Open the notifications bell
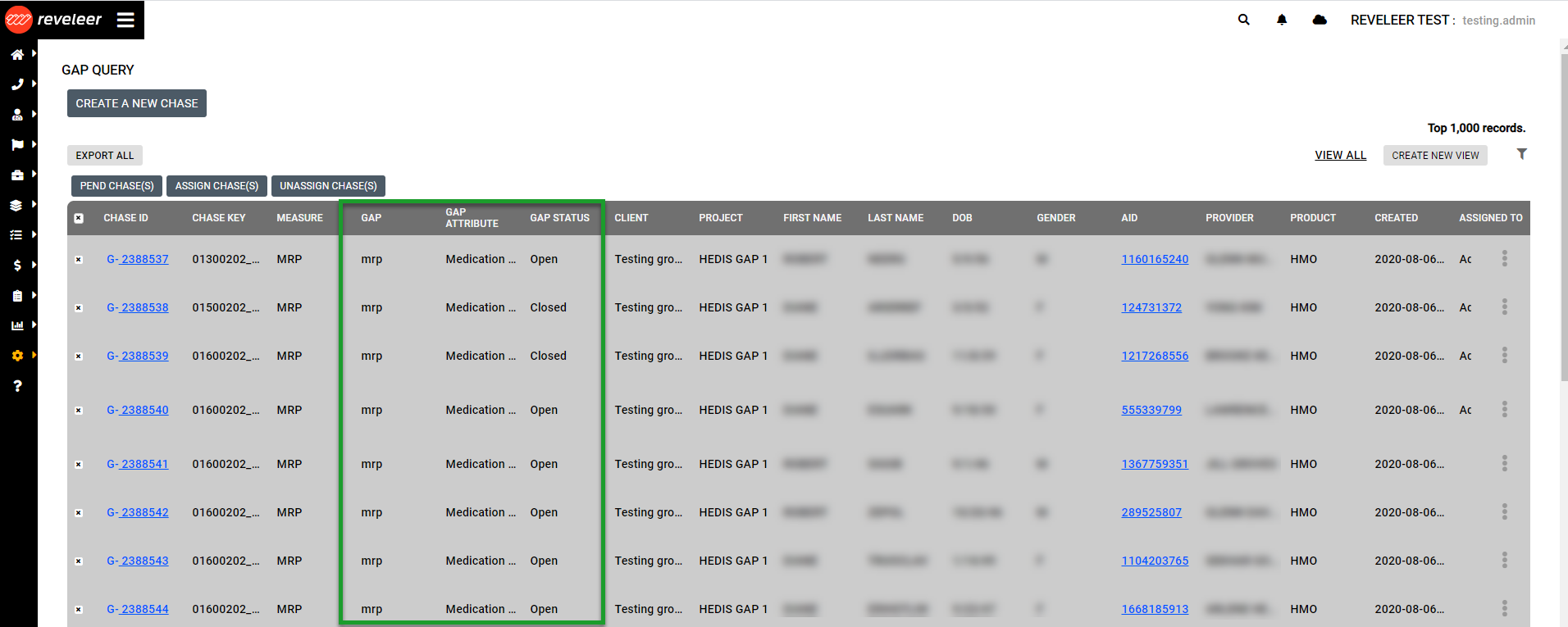 1282,20
